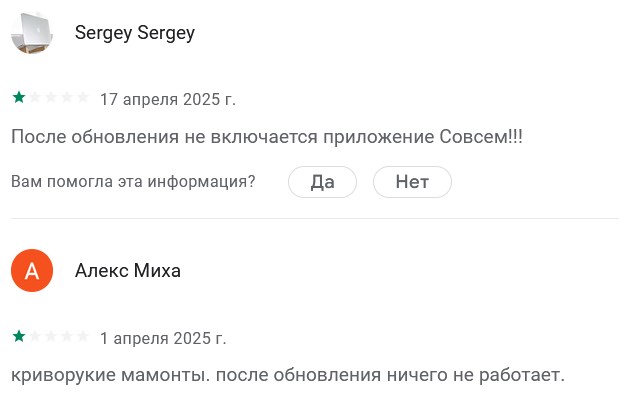
Task: Click the orange "А" avatar of Алекс Миха
Action: [32, 270]
